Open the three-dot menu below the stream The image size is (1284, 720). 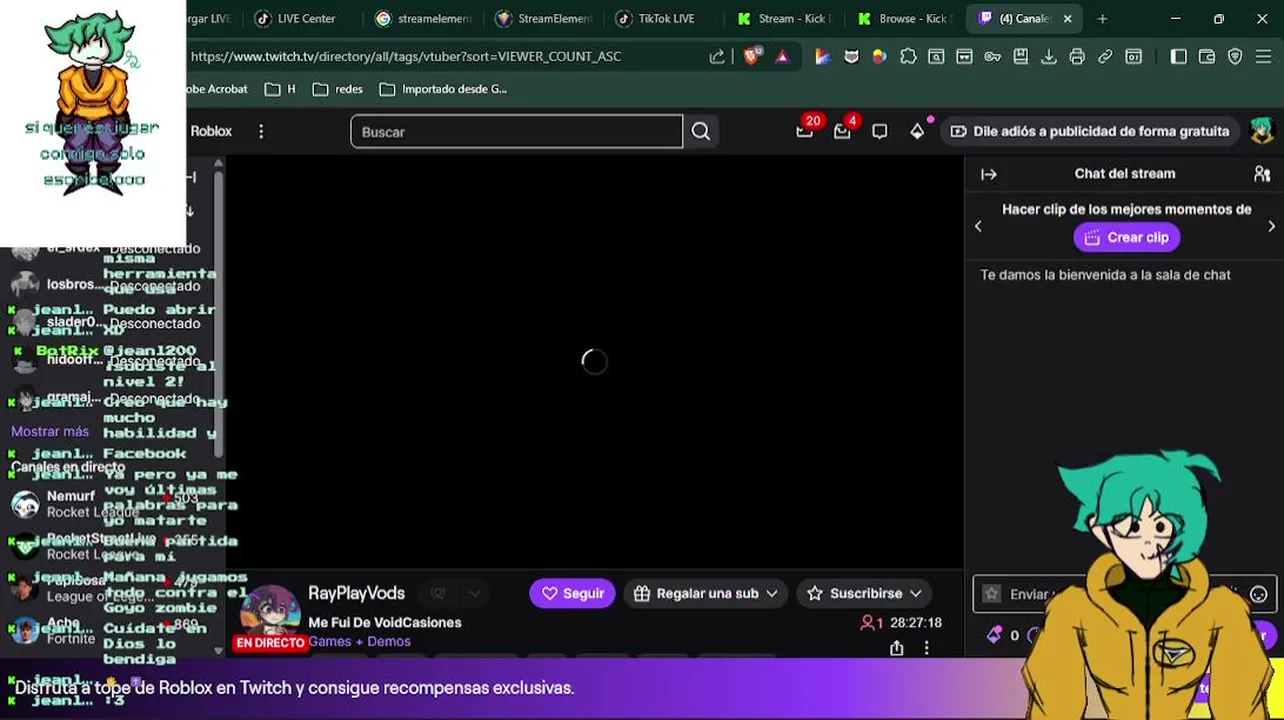(x=927, y=648)
